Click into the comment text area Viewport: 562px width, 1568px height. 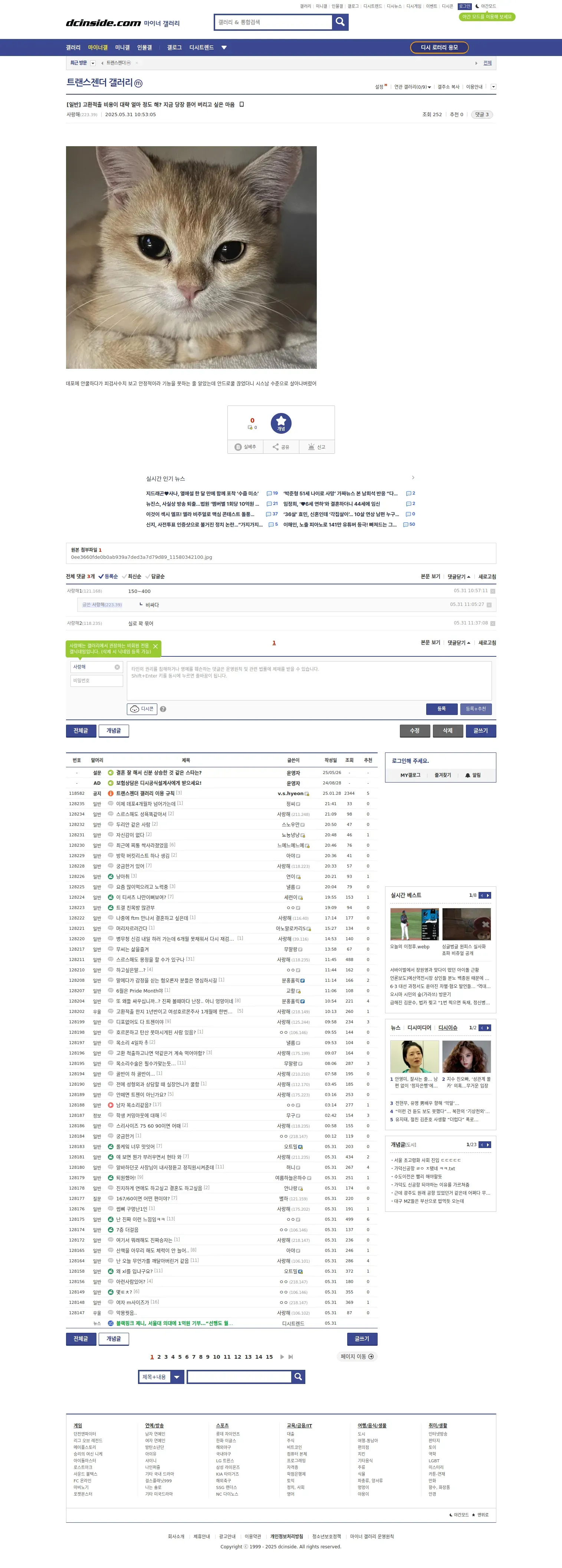[309, 680]
